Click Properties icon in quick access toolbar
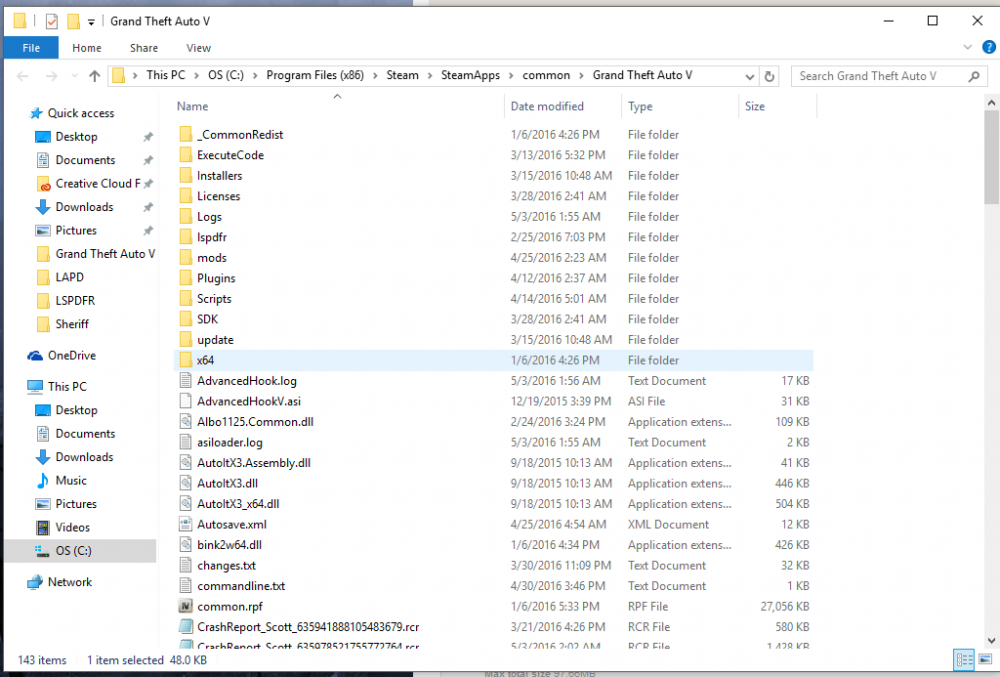The height and width of the screenshot is (677, 1000). tap(52, 22)
